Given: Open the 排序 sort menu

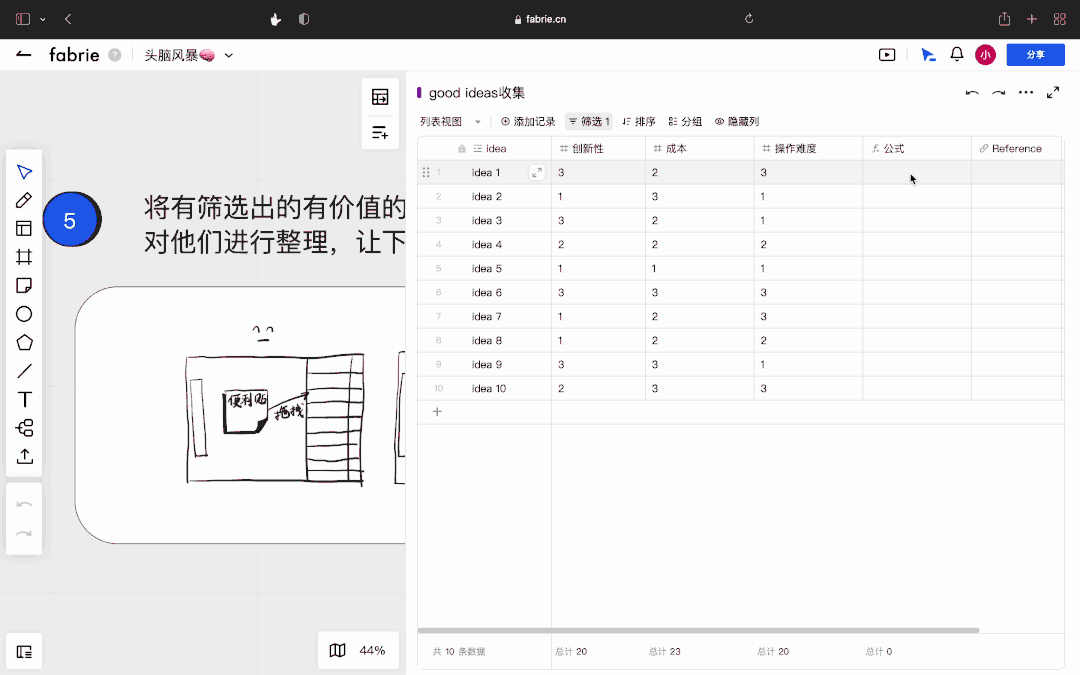Looking at the screenshot, I should (639, 121).
